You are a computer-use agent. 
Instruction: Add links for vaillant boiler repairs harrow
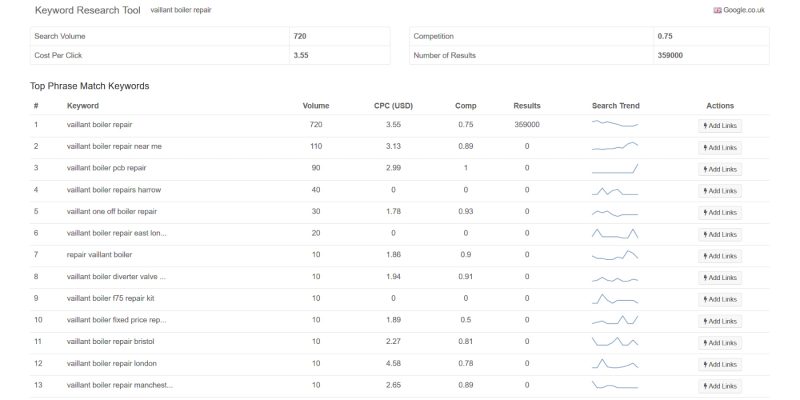pos(720,190)
